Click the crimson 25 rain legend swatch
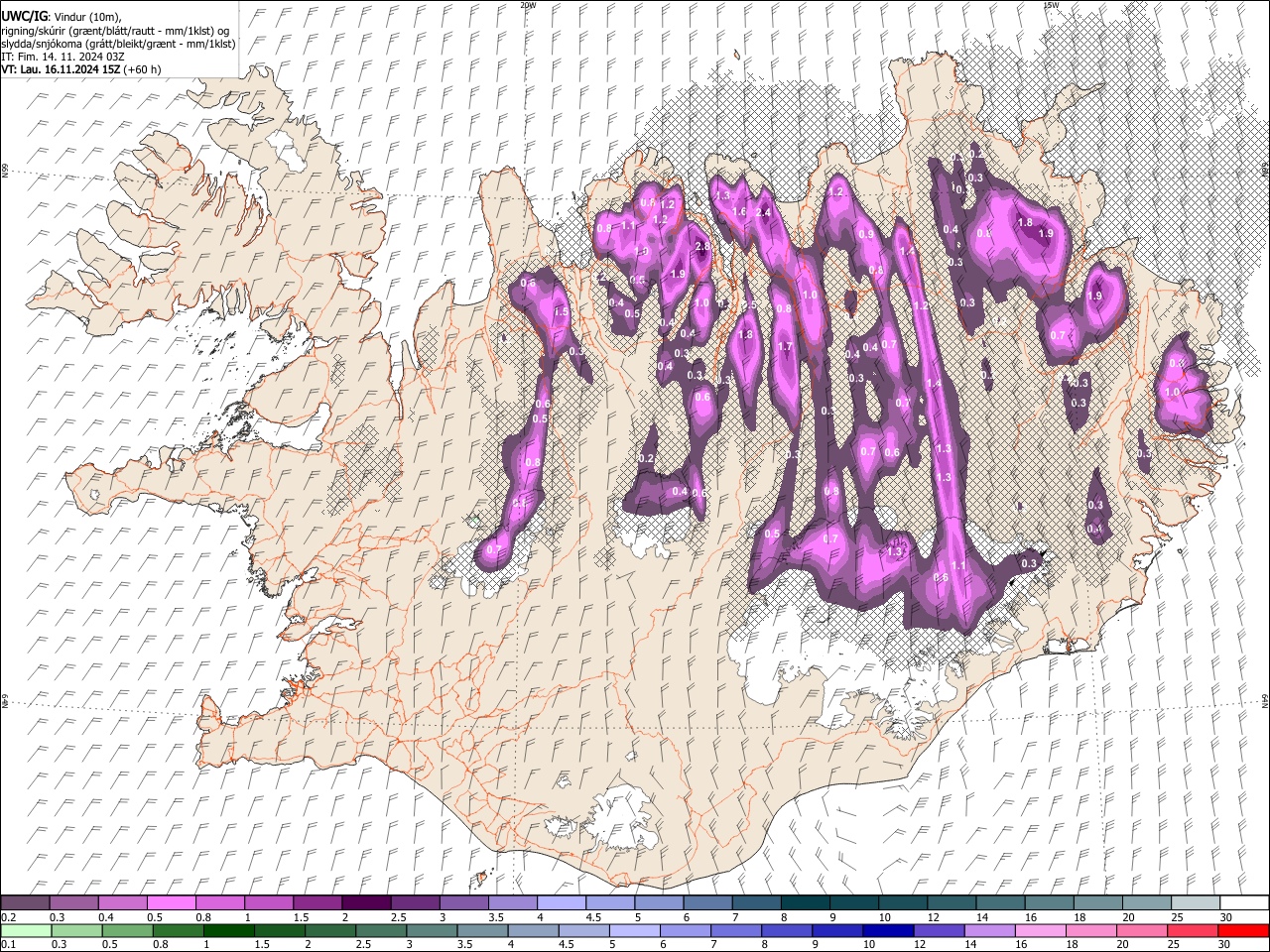Screen dimensions: 1270x952 (x=1194, y=931)
